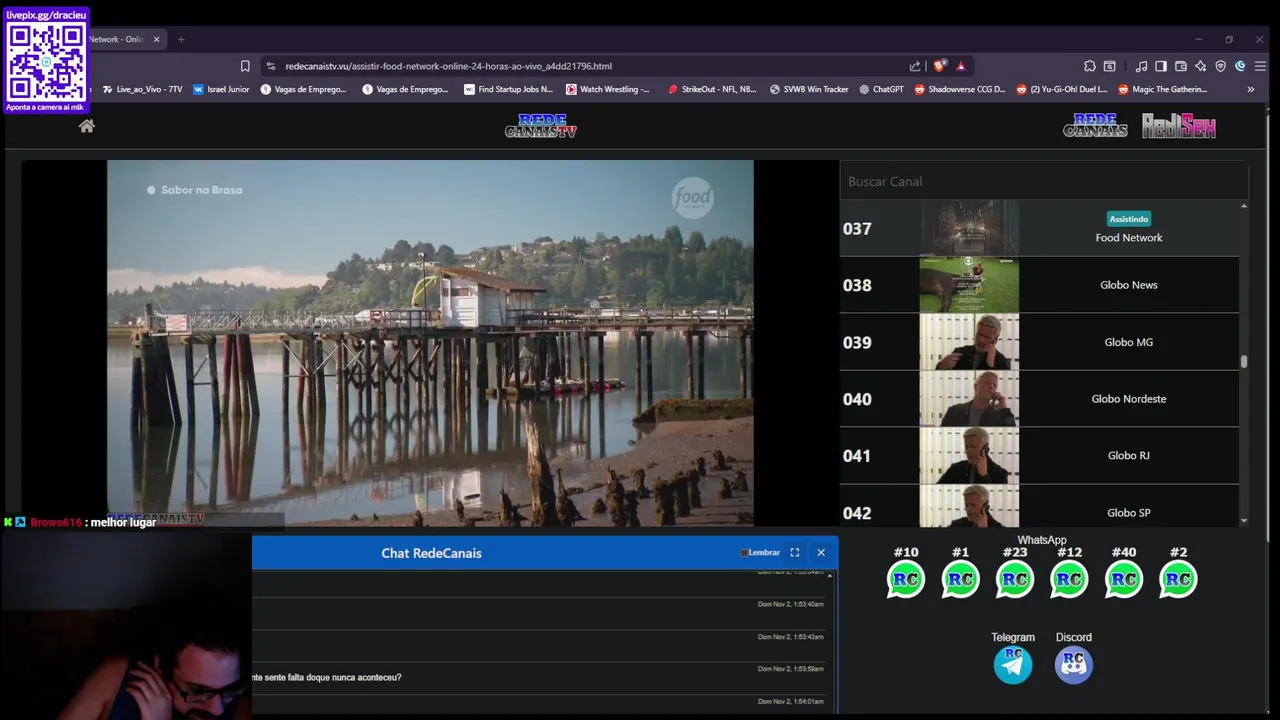This screenshot has height=720, width=1280.
Task: Select channel 039 Globo MG
Action: (1039, 342)
